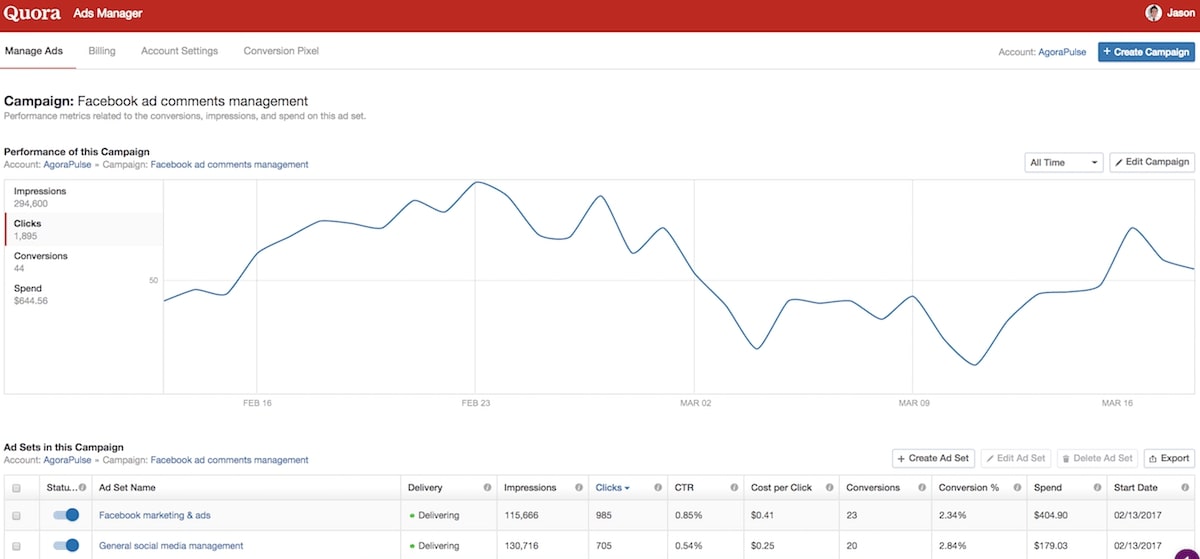
Task: Toggle status switch for General social media management
Action: coord(66,545)
